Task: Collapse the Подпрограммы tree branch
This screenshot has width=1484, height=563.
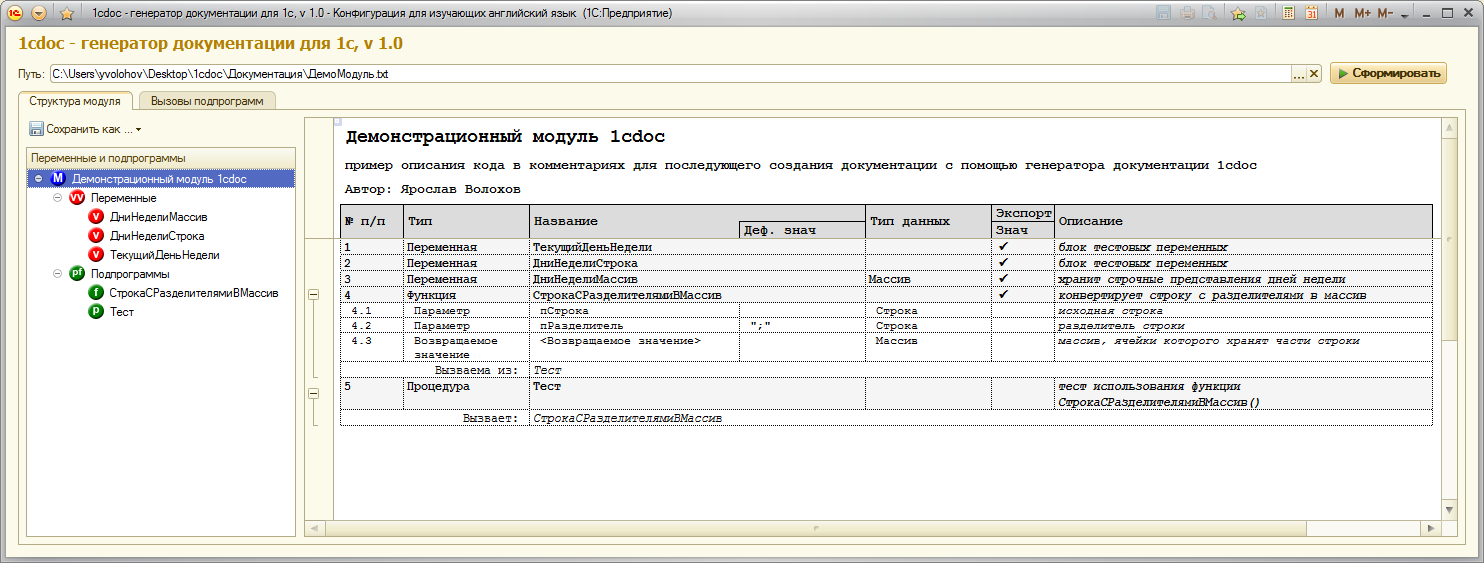Action: (x=57, y=274)
